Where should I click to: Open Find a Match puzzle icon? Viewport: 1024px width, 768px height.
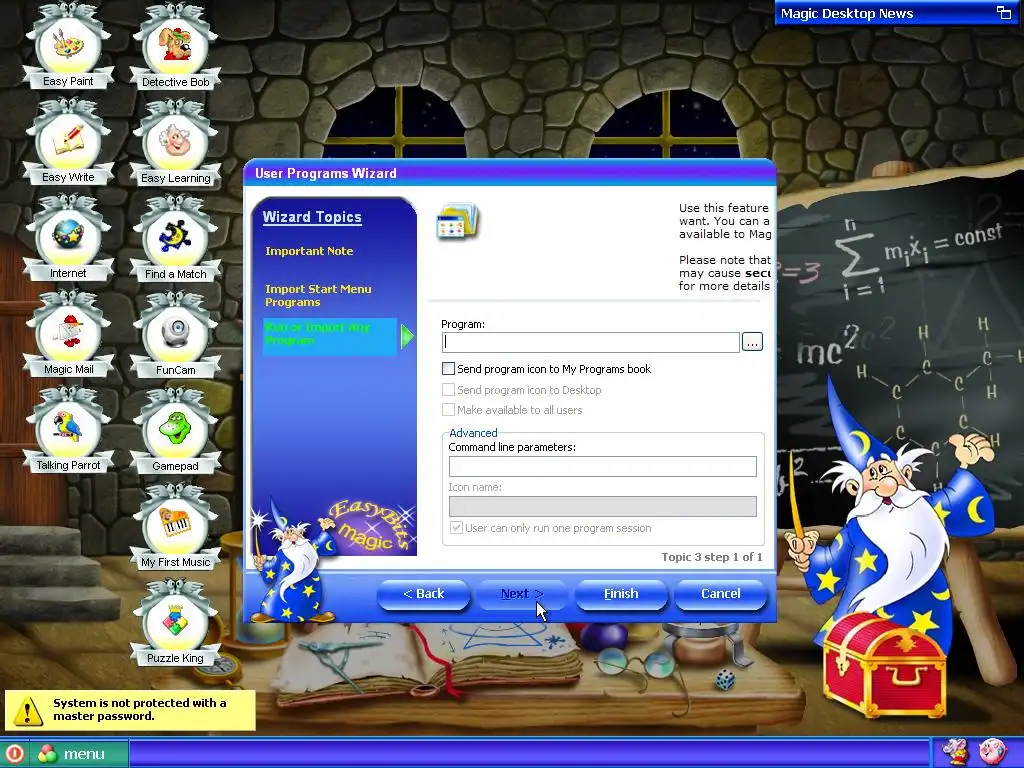pyautogui.click(x=175, y=239)
